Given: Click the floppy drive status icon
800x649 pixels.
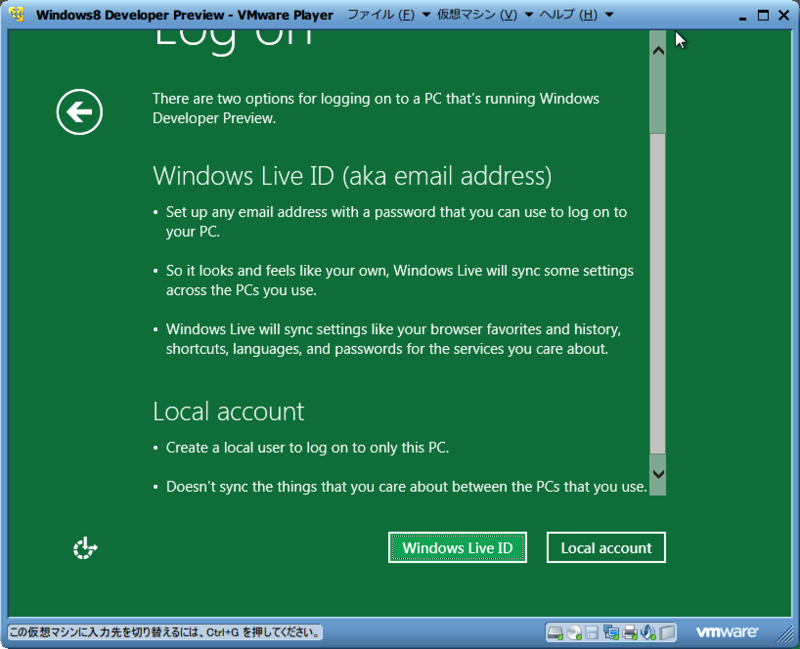Looking at the screenshot, I should point(592,633).
